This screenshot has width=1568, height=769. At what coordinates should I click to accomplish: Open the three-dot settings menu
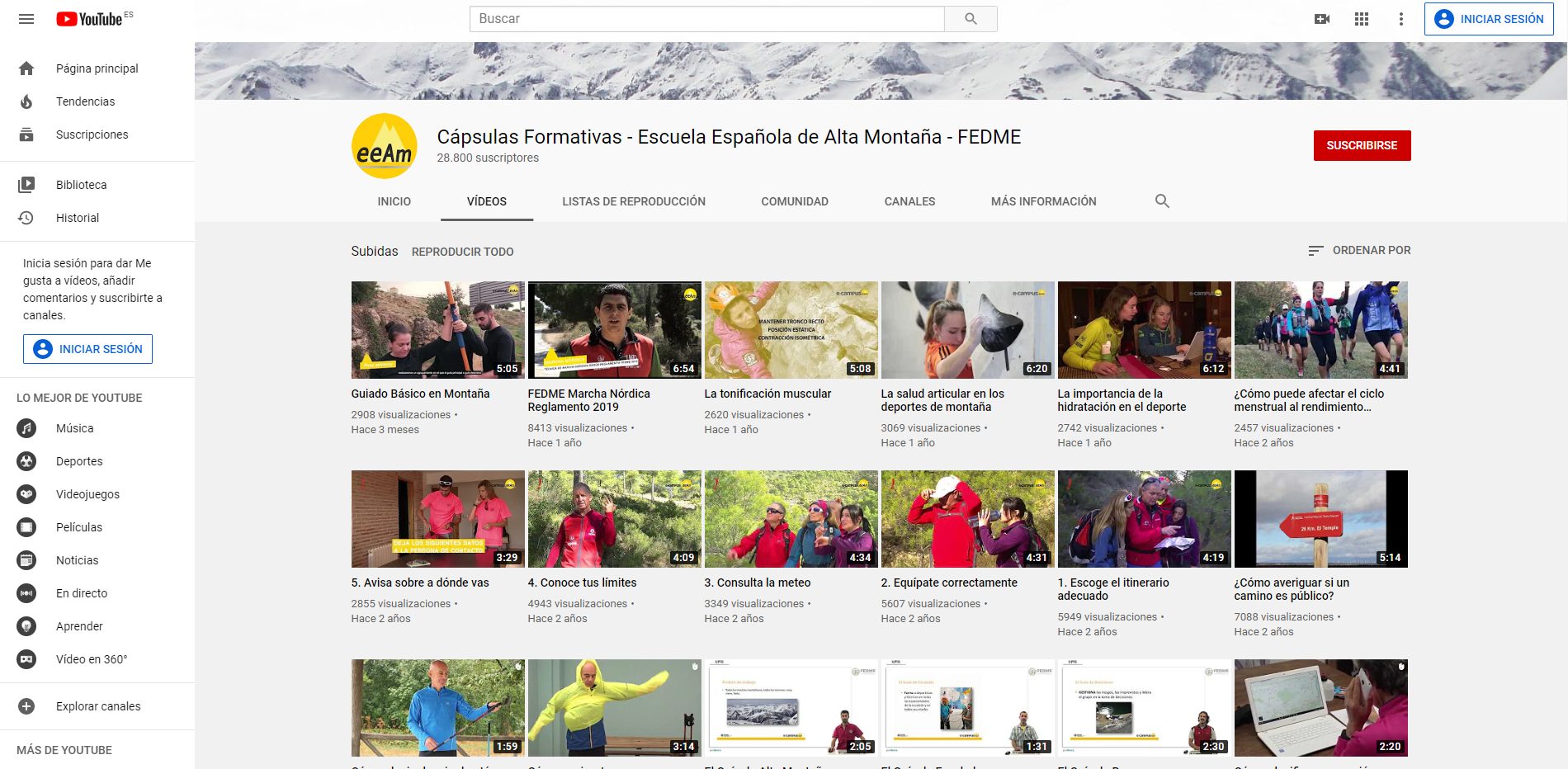pyautogui.click(x=1400, y=19)
